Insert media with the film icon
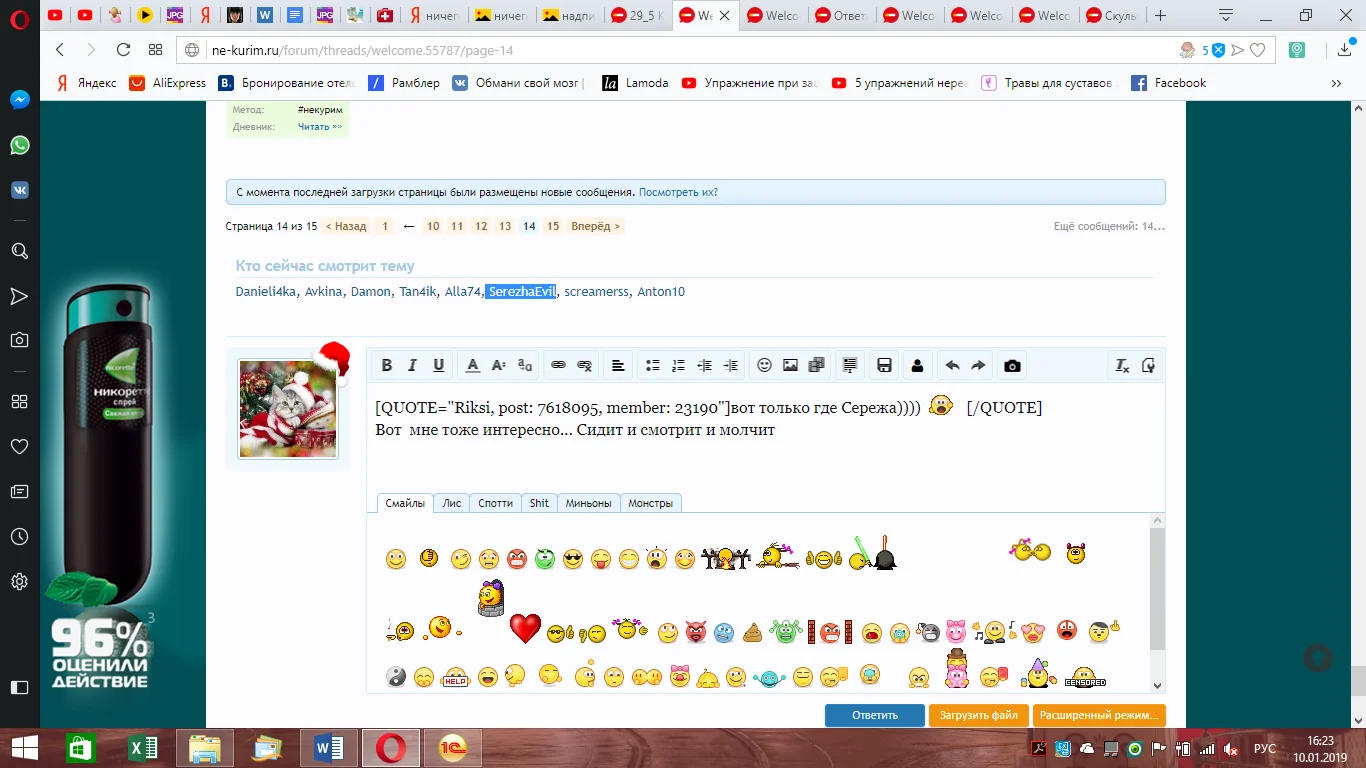The width and height of the screenshot is (1366, 768). [817, 366]
